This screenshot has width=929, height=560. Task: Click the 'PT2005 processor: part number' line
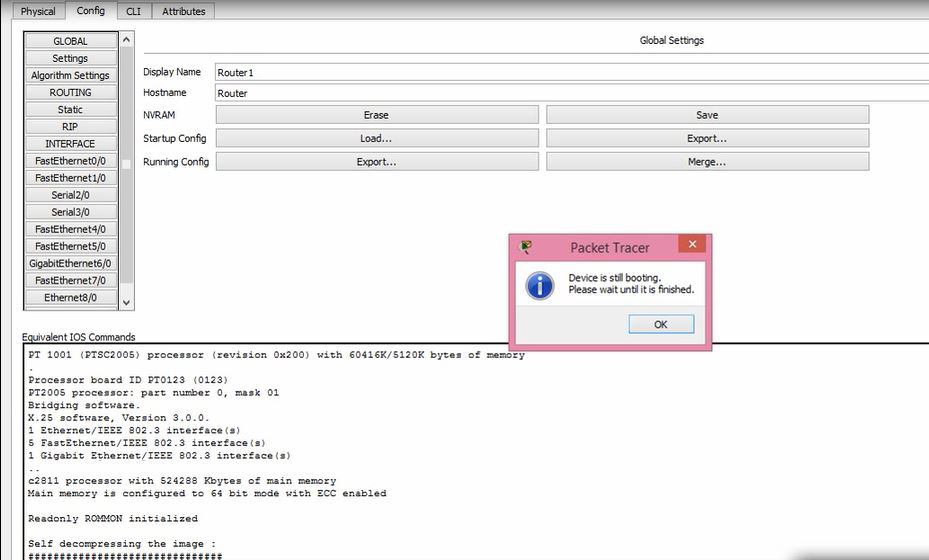(153, 393)
